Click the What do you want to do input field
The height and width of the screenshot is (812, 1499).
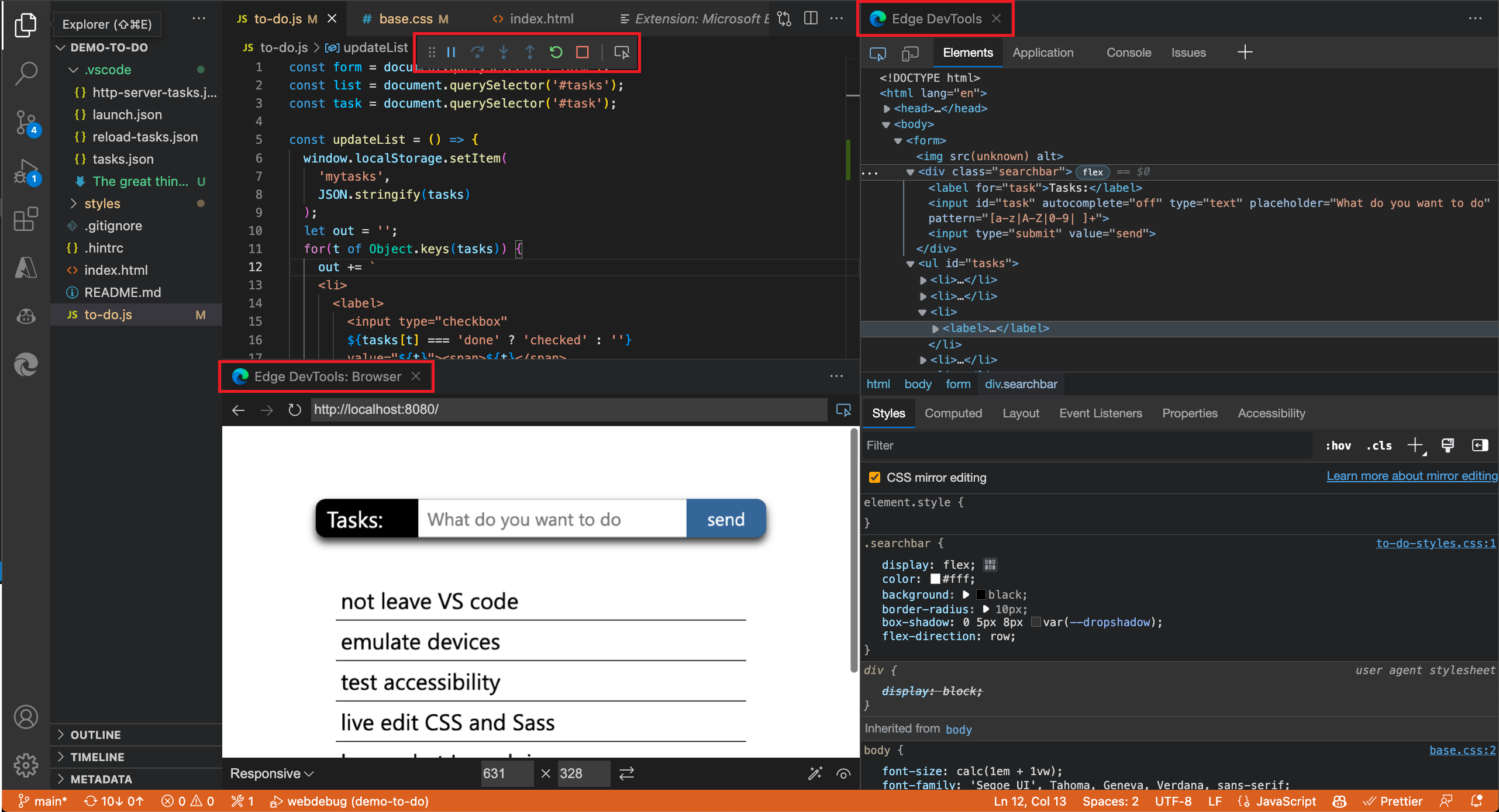[x=551, y=518]
